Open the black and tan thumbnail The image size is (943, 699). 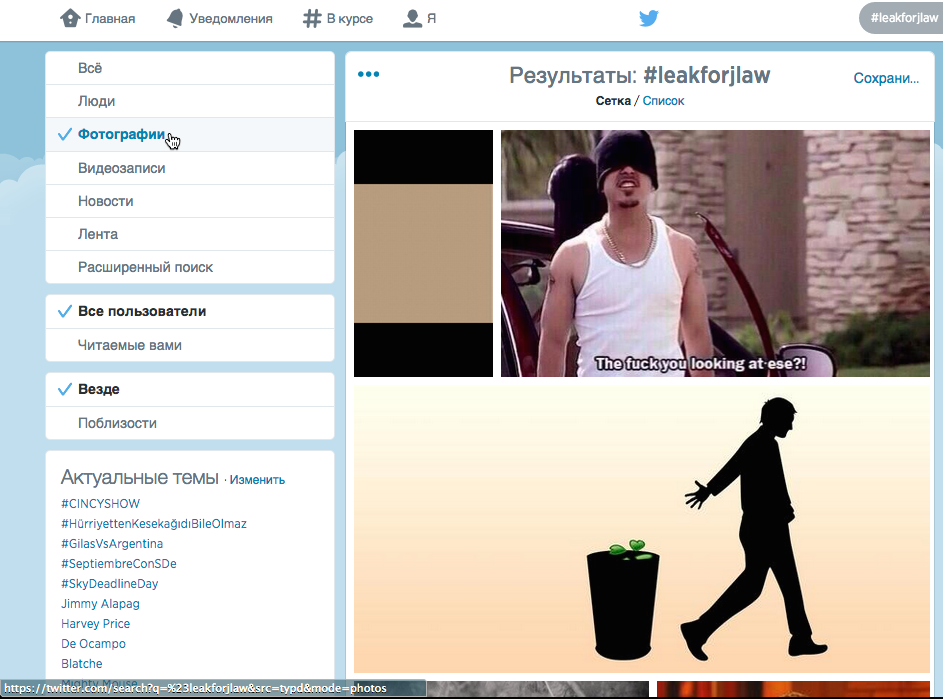tap(423, 253)
